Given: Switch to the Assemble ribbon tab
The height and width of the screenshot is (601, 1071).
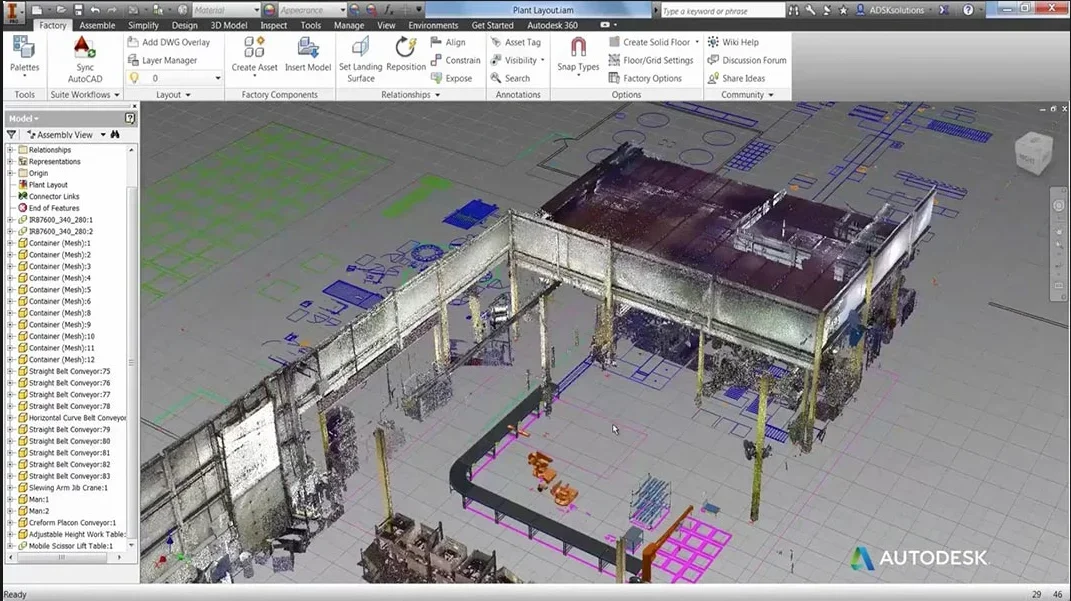Looking at the screenshot, I should tap(97, 25).
